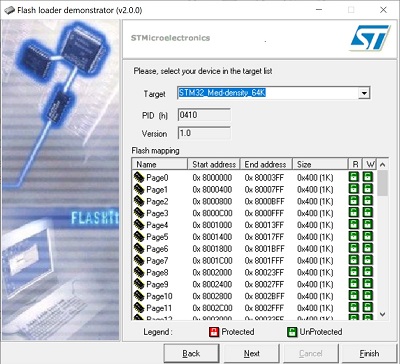Click the chip icon beside Page7
This screenshot has height=364, width=400.
pyautogui.click(x=139, y=260)
